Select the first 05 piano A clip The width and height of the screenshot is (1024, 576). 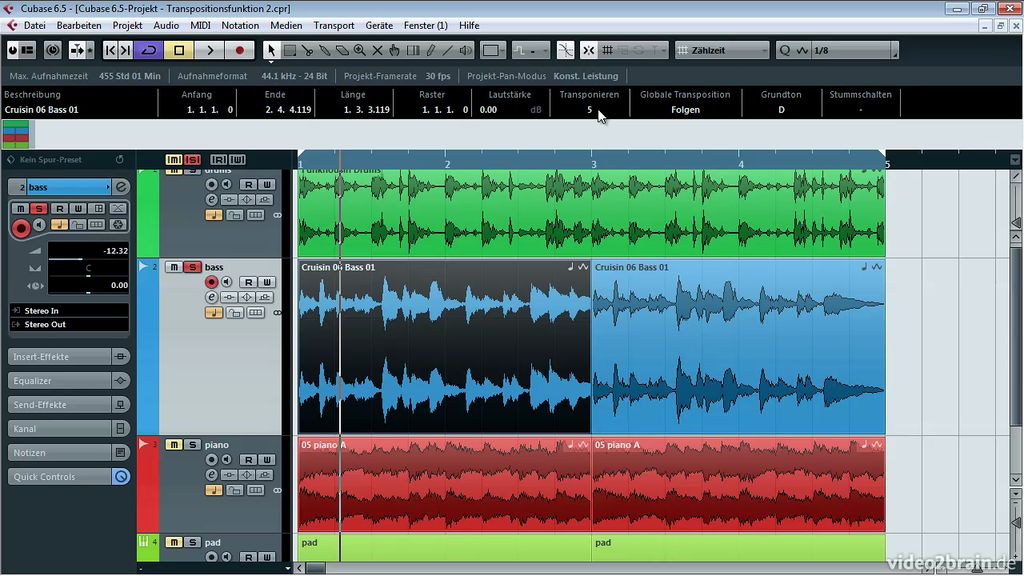click(444, 485)
